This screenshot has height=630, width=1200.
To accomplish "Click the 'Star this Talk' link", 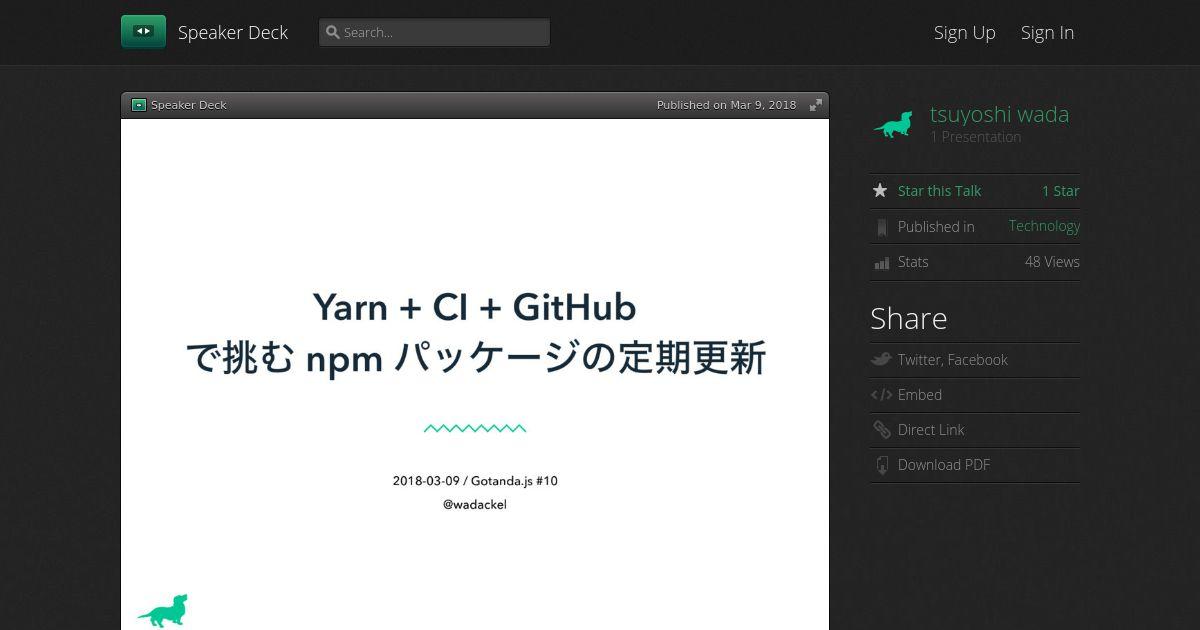I will tap(939, 191).
